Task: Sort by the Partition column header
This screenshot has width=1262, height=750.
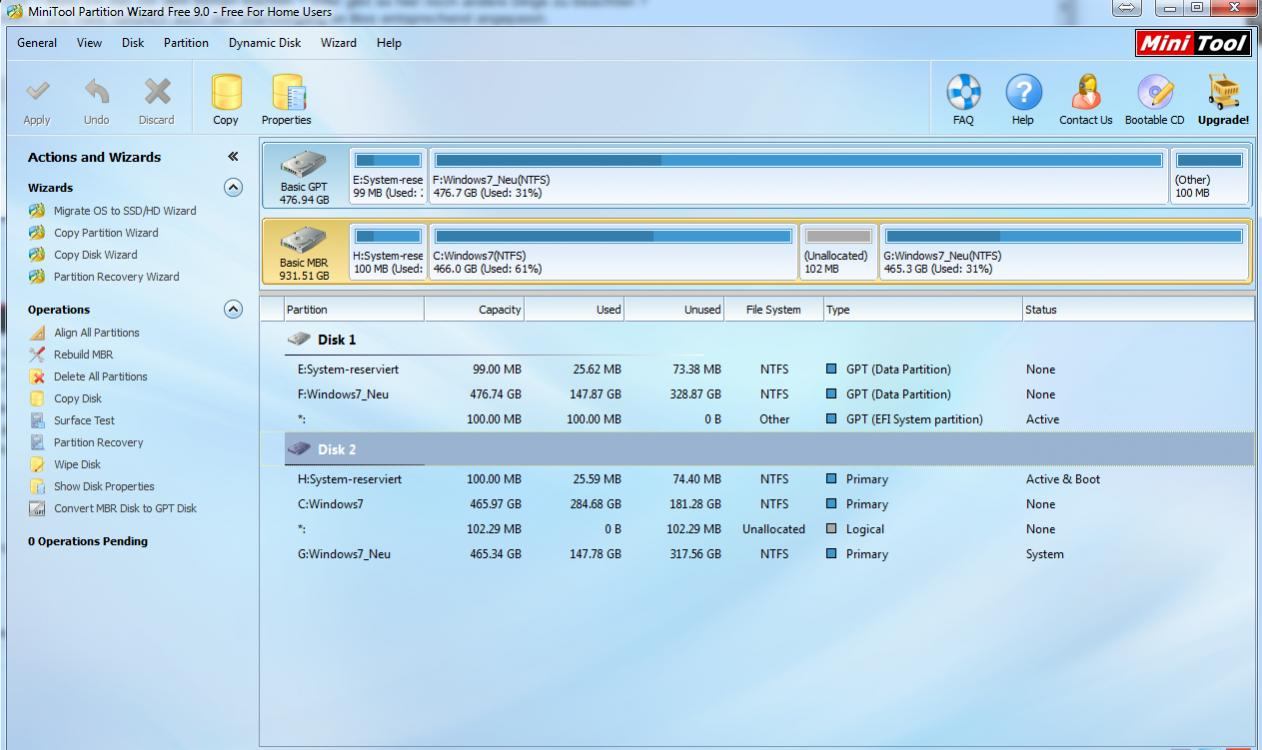Action: tap(354, 310)
